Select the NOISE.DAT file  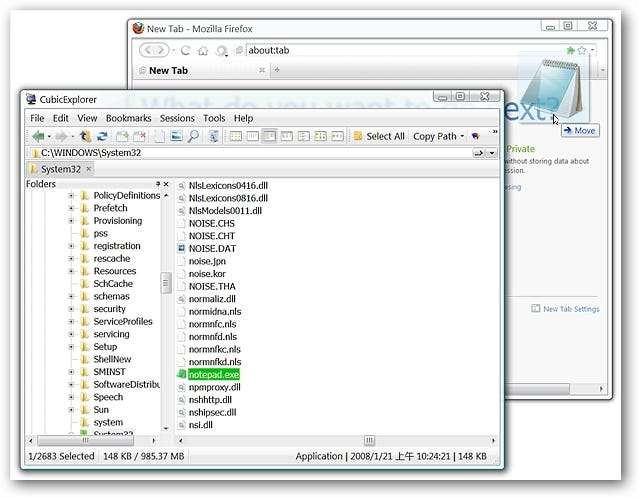pos(212,249)
